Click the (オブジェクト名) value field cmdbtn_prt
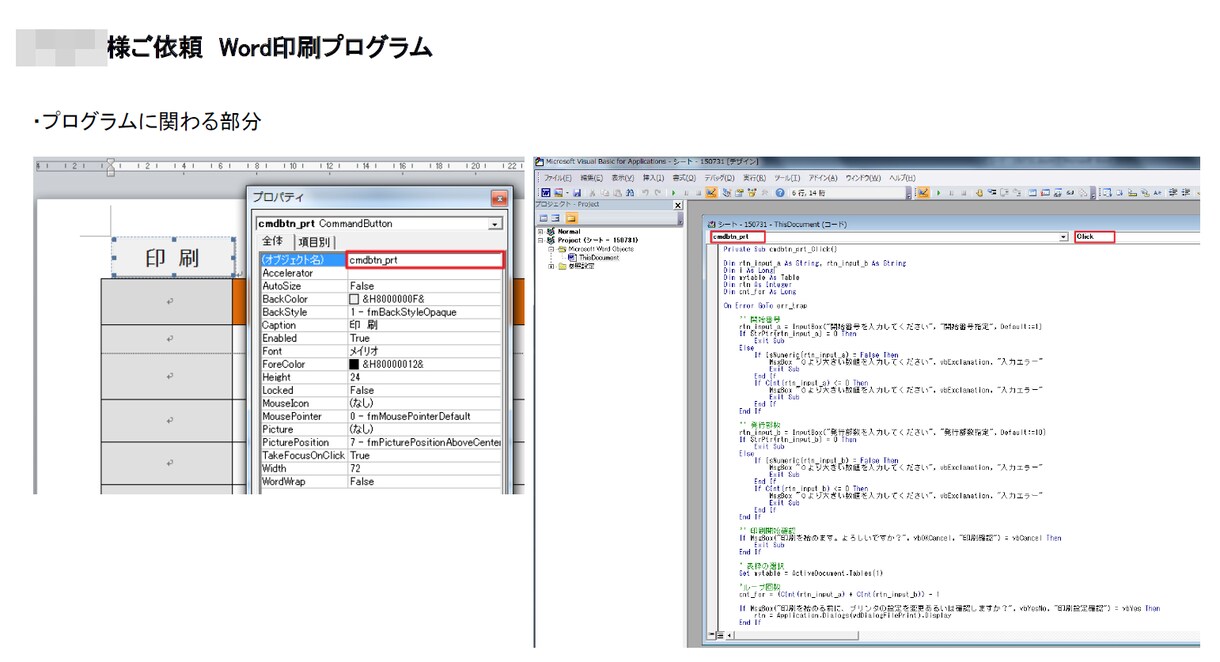This screenshot has width=1220, height=662. point(425,260)
